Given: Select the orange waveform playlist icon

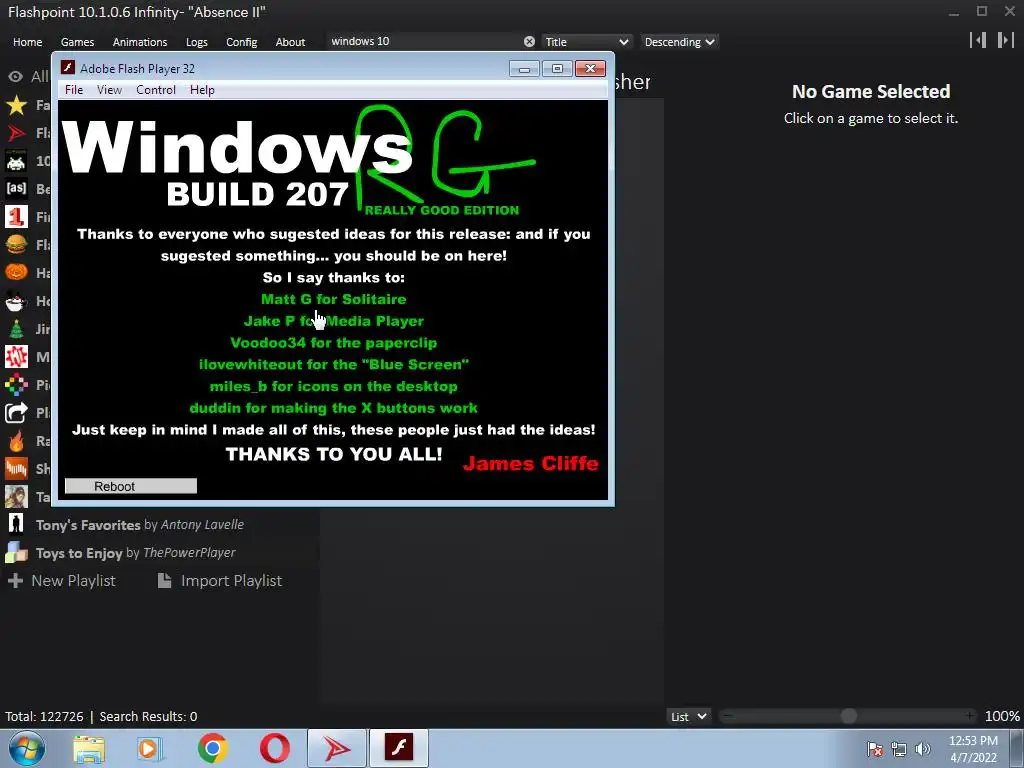Looking at the screenshot, I should click(16, 468).
